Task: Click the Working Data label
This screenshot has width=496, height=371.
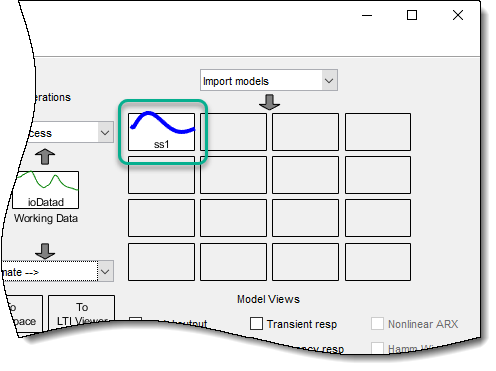Action: tap(46, 218)
